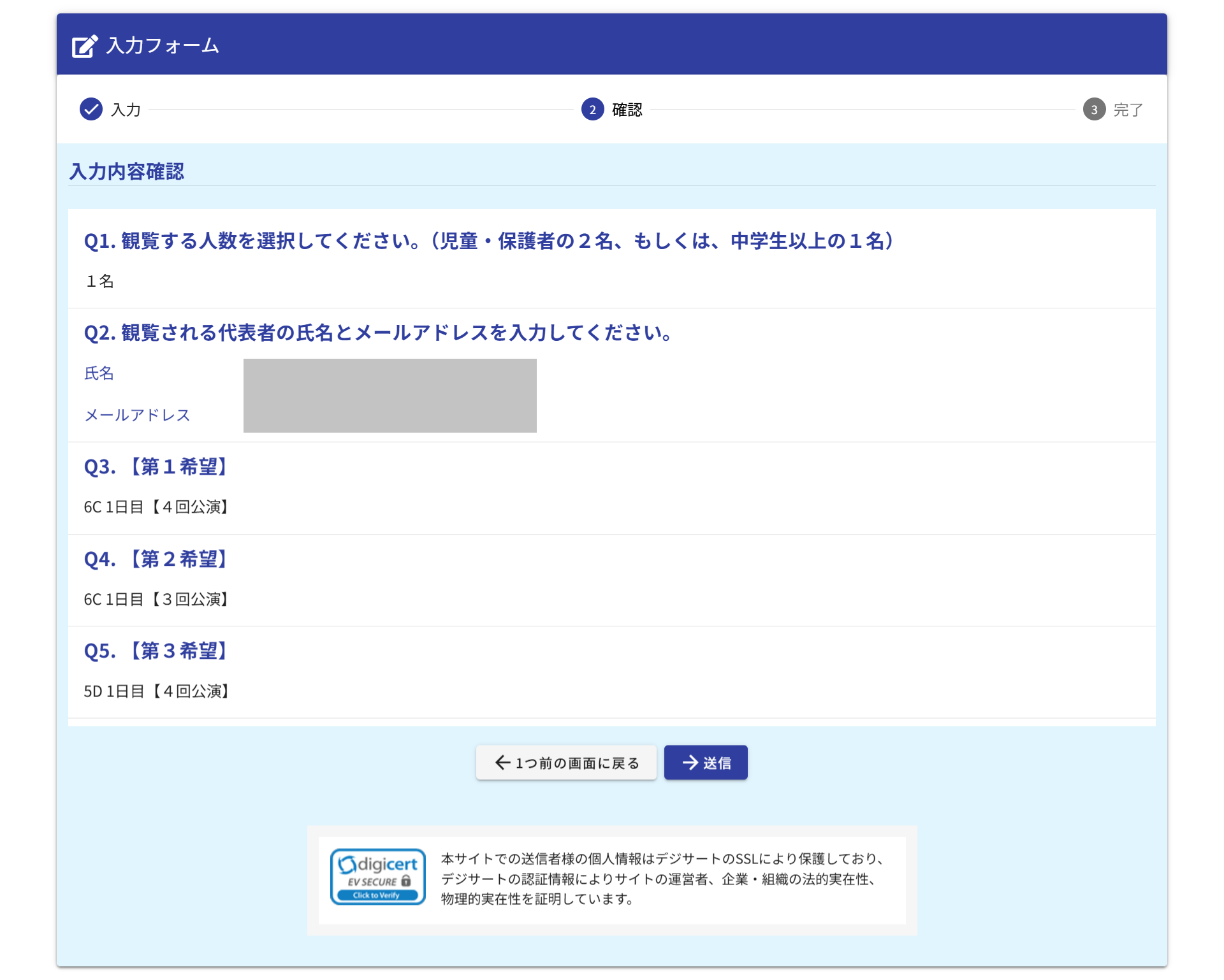Click the 氏名 field label

click(99, 373)
